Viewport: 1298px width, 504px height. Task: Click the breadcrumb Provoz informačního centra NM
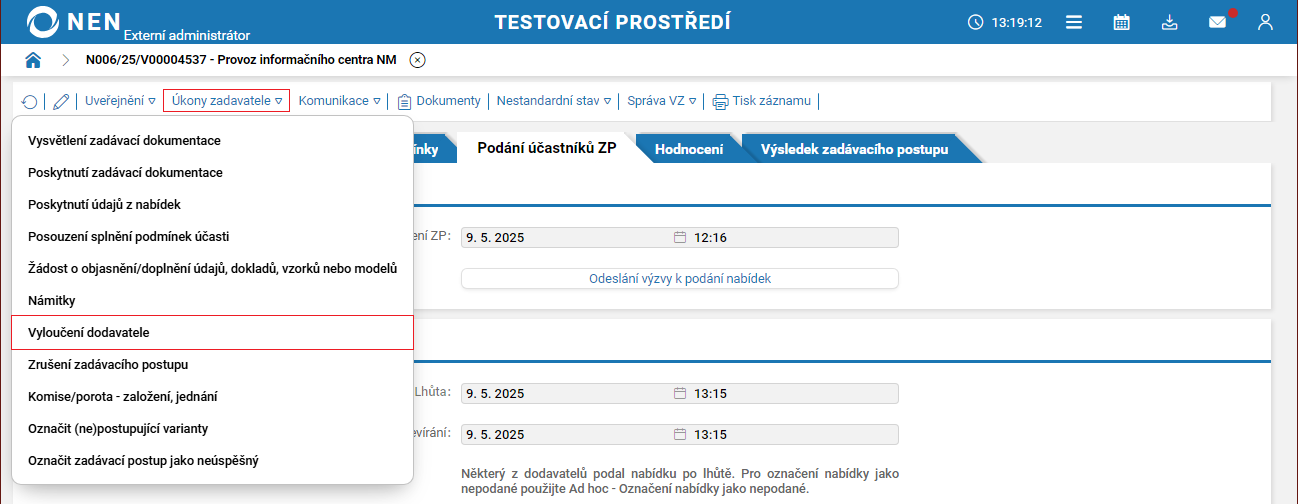pyautogui.click(x=307, y=60)
